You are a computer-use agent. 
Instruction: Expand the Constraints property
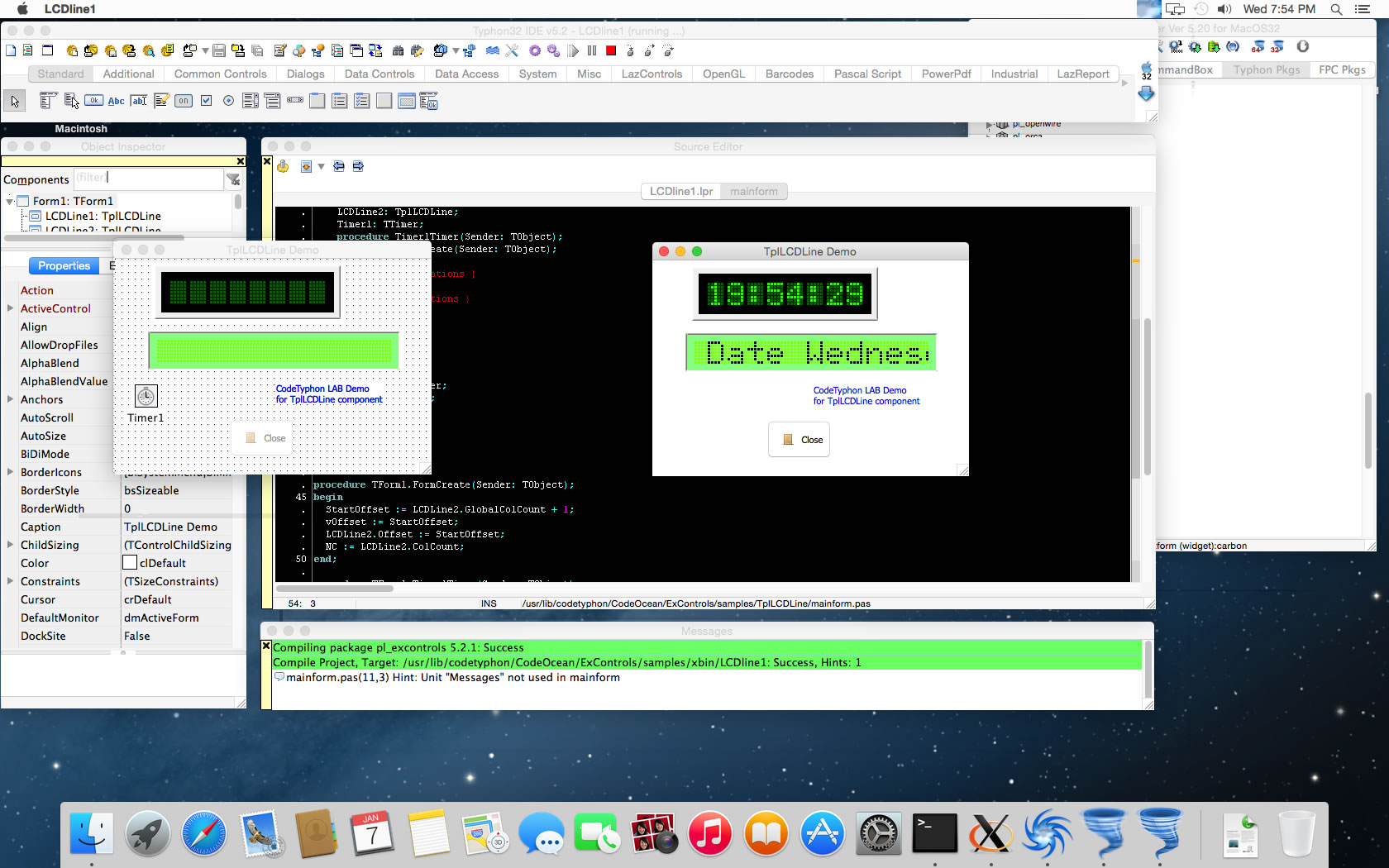10,581
